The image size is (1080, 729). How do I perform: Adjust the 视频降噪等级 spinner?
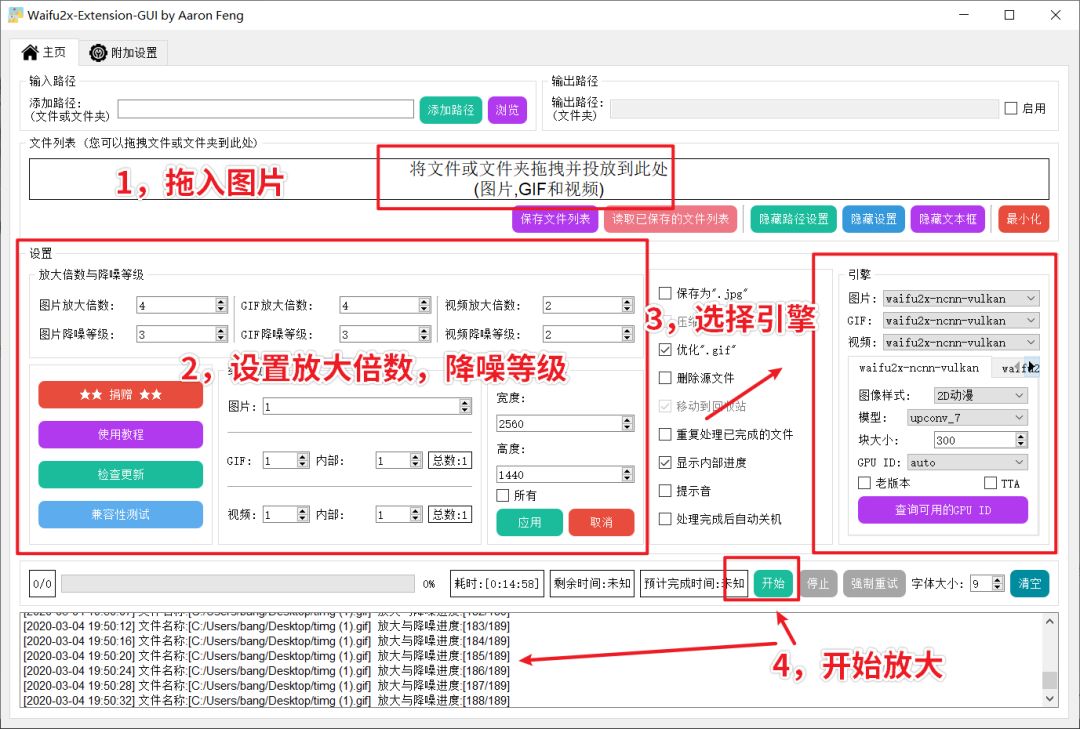[588, 334]
